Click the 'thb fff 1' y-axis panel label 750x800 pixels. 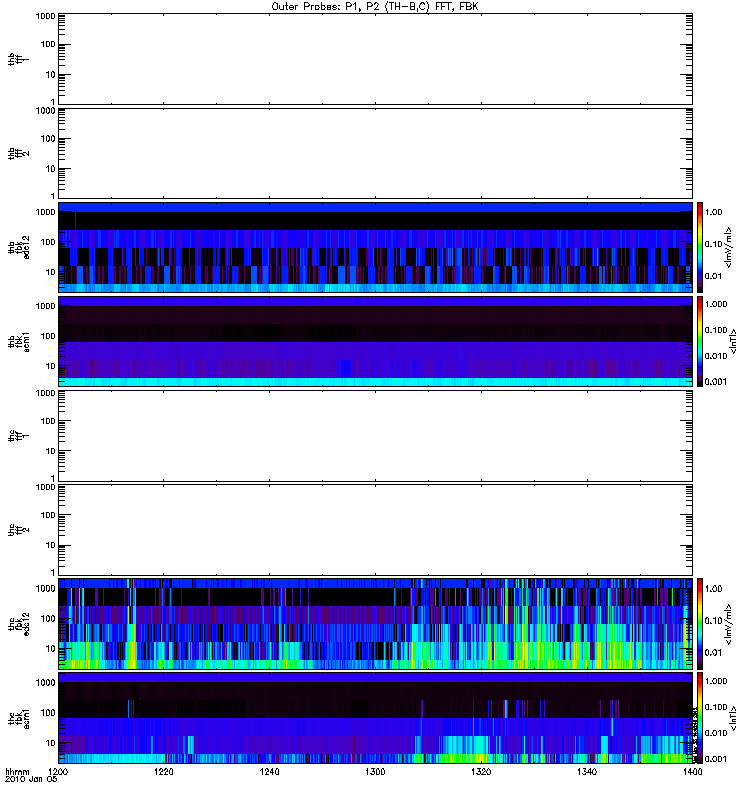tap(18, 59)
